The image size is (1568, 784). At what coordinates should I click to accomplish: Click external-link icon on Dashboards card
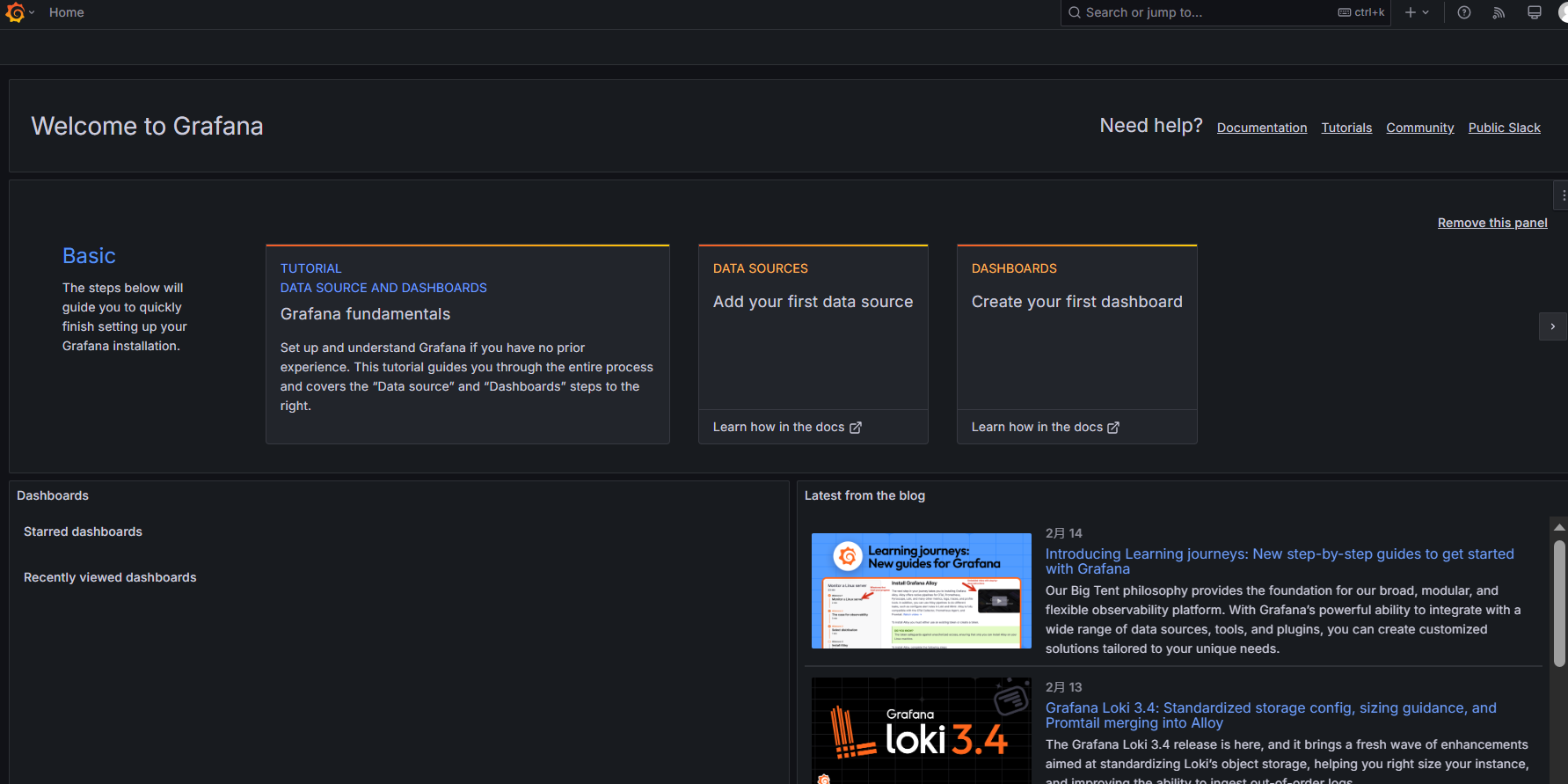click(1113, 428)
